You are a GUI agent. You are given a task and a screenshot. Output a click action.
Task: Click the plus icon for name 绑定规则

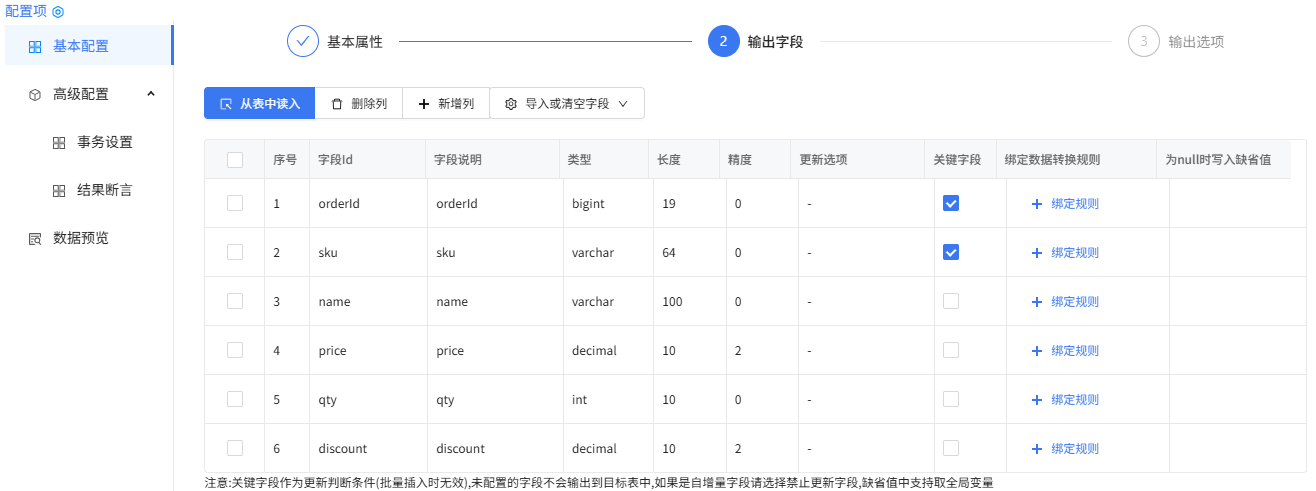pos(1037,302)
